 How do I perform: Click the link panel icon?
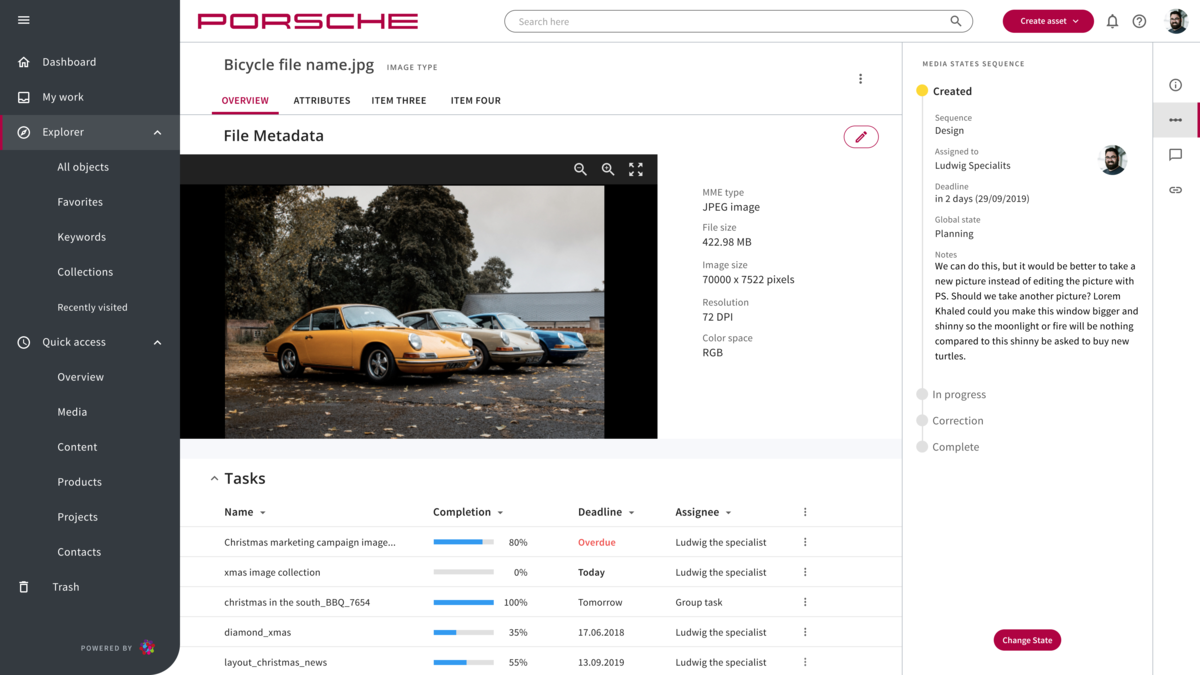pyautogui.click(x=1176, y=189)
